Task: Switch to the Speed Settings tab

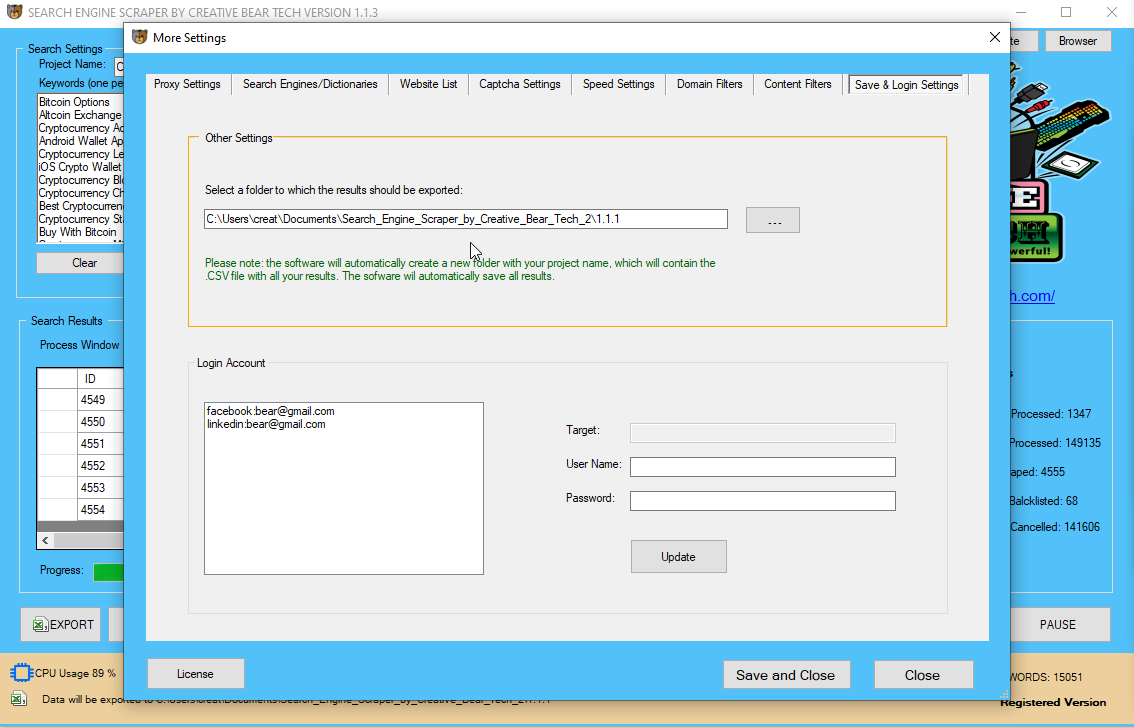Action: [x=618, y=85]
